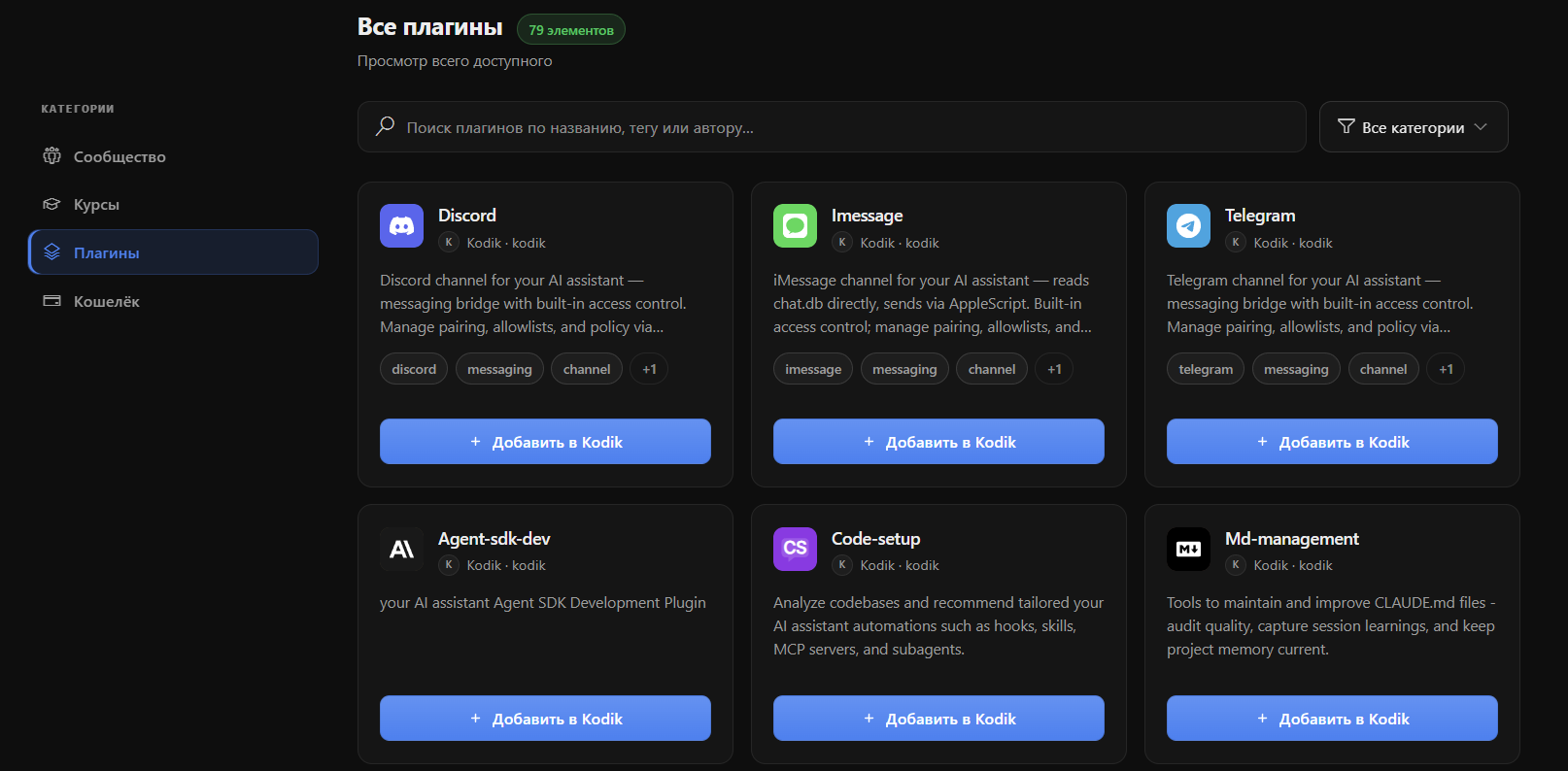Screen dimensions: 1568x771
Task: Open the Code-setup plugin title
Action: tap(876, 539)
